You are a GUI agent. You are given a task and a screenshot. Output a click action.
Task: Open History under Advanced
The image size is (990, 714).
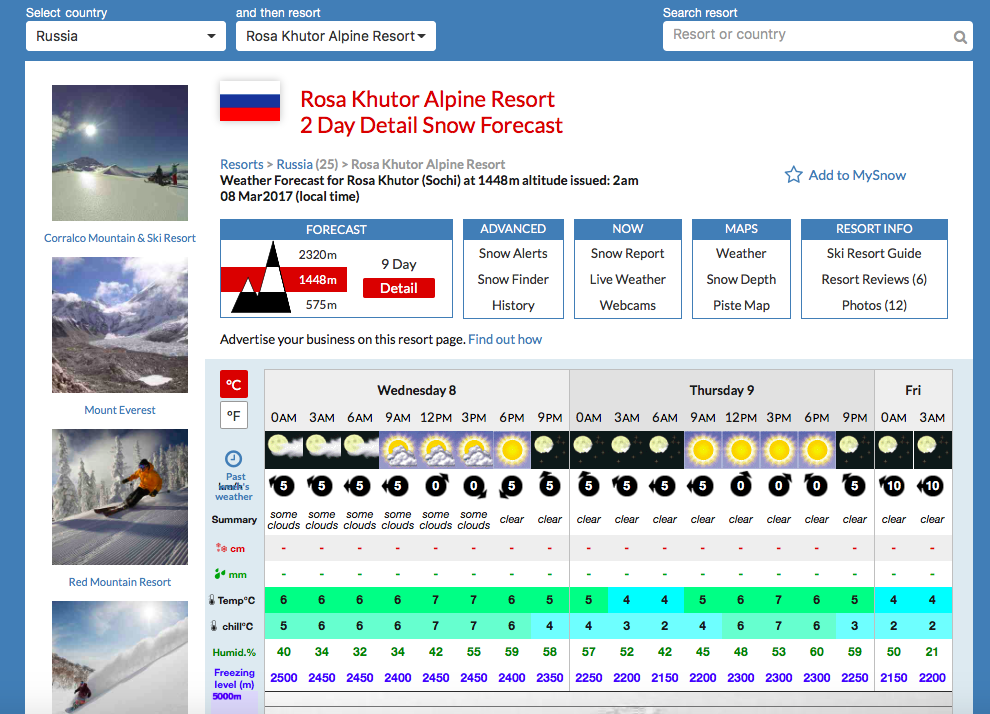(x=513, y=305)
